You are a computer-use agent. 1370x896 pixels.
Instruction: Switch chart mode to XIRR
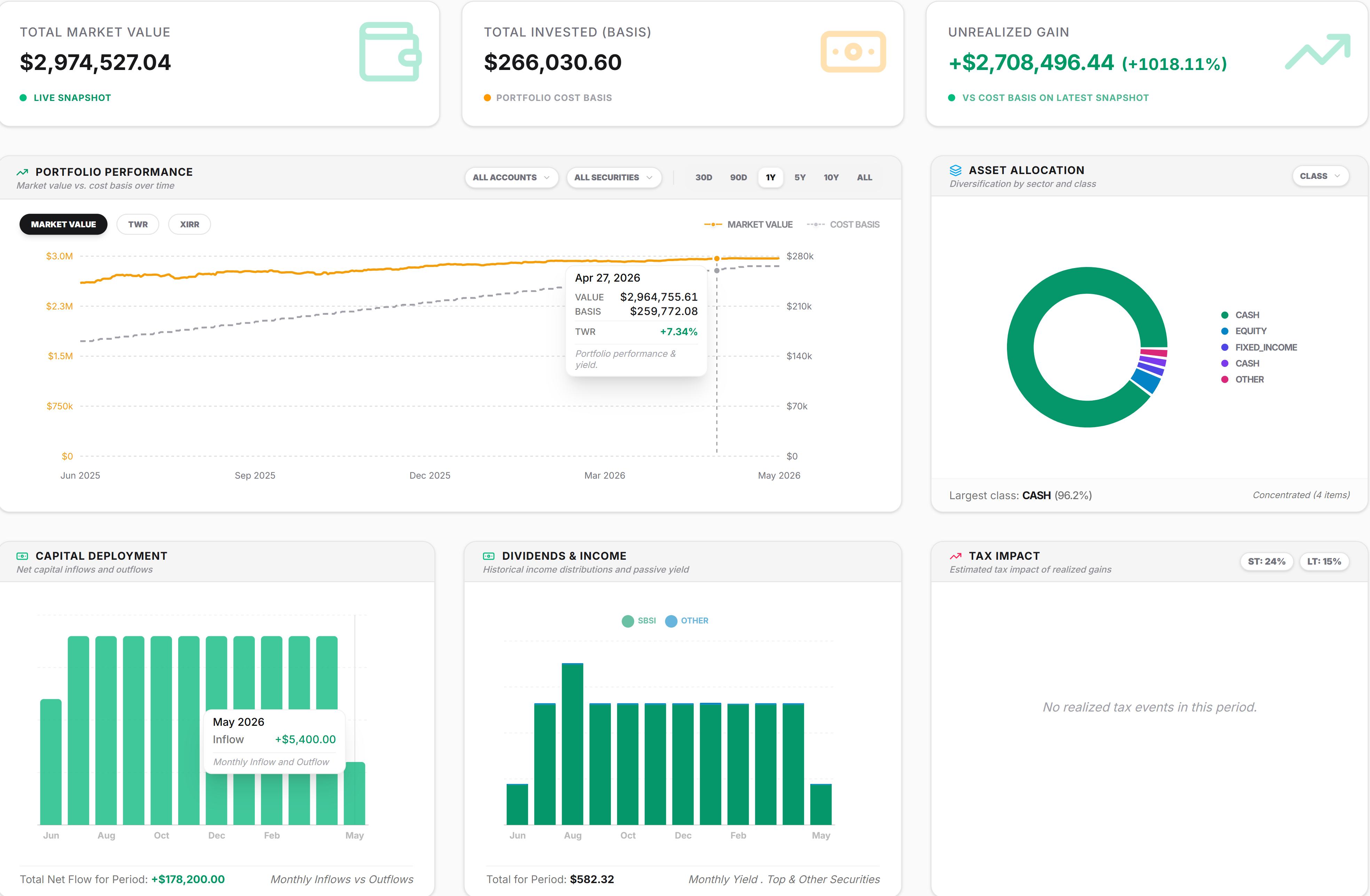tap(189, 225)
